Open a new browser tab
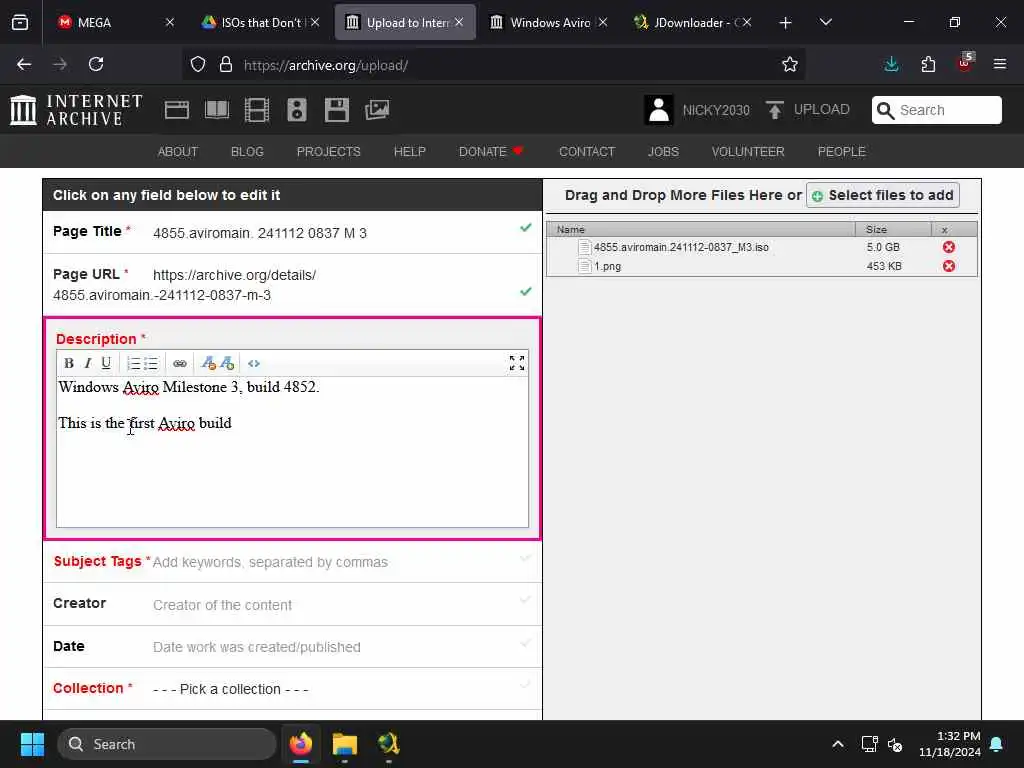 [785, 23]
